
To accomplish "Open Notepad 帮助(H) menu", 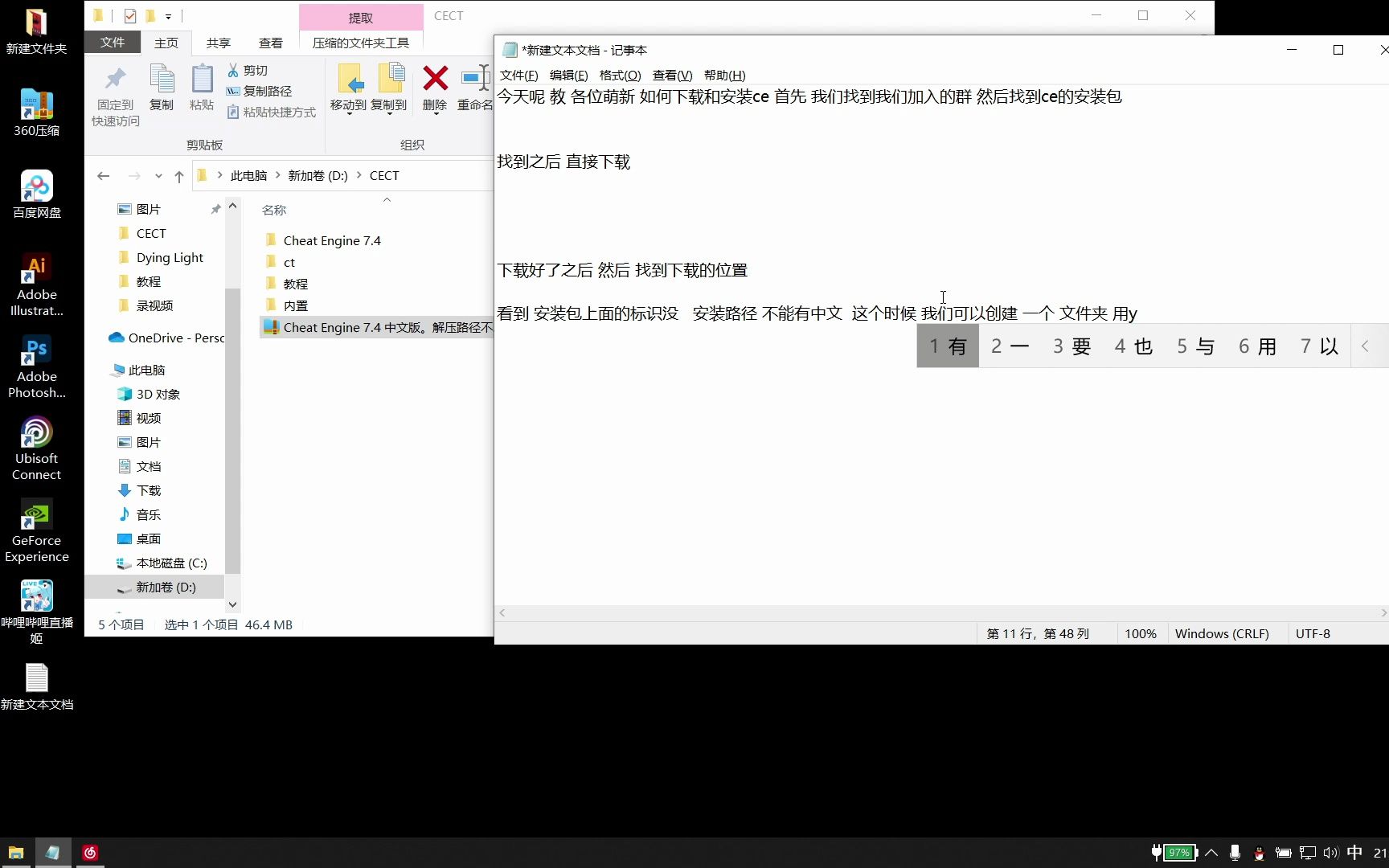I will (725, 75).
